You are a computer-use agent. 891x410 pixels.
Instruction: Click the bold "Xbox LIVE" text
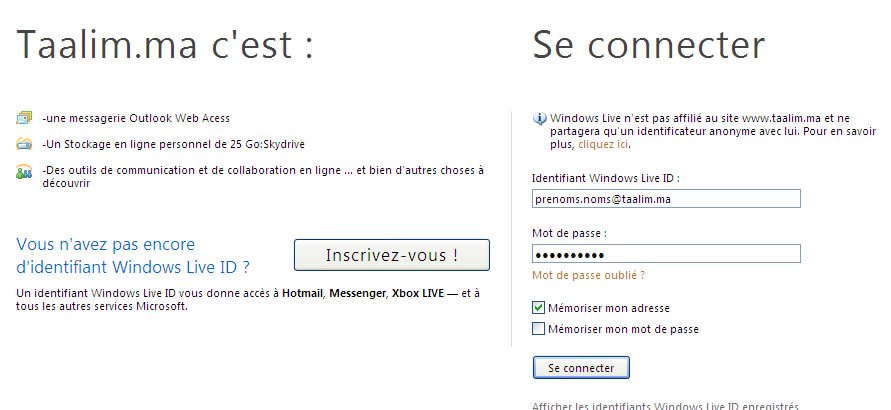tap(419, 293)
